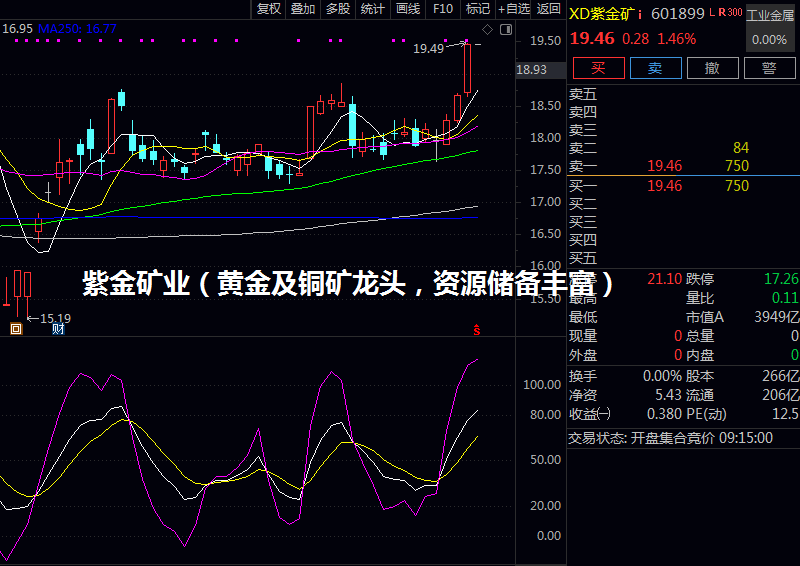Click the red S marker on chart

tap(477, 330)
